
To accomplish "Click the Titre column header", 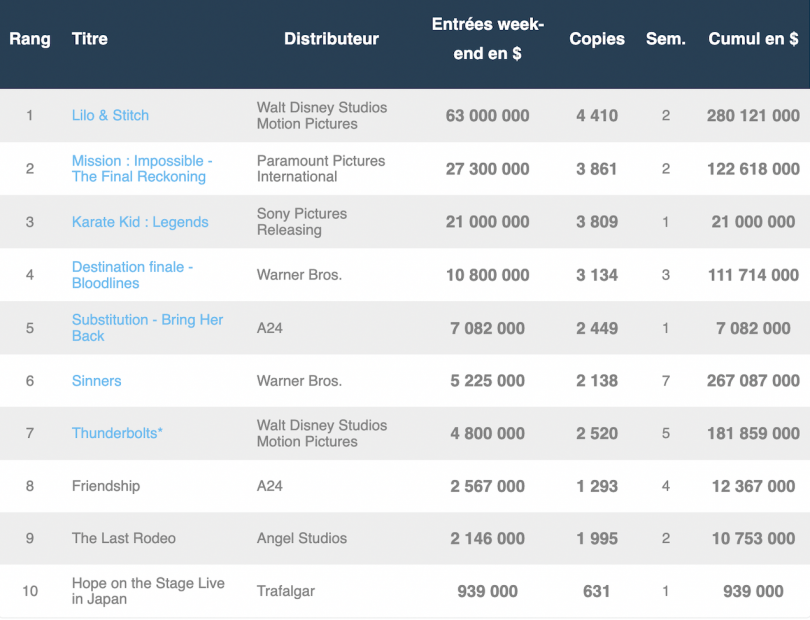I will click(90, 39).
